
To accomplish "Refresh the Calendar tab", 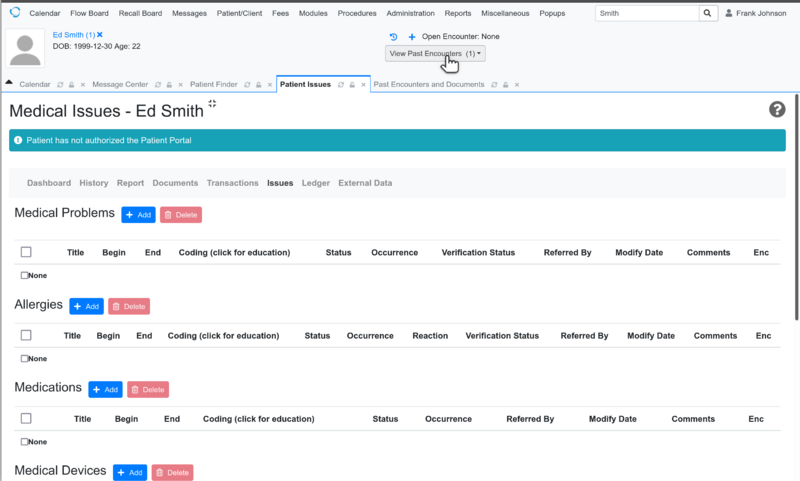I will click(60, 85).
